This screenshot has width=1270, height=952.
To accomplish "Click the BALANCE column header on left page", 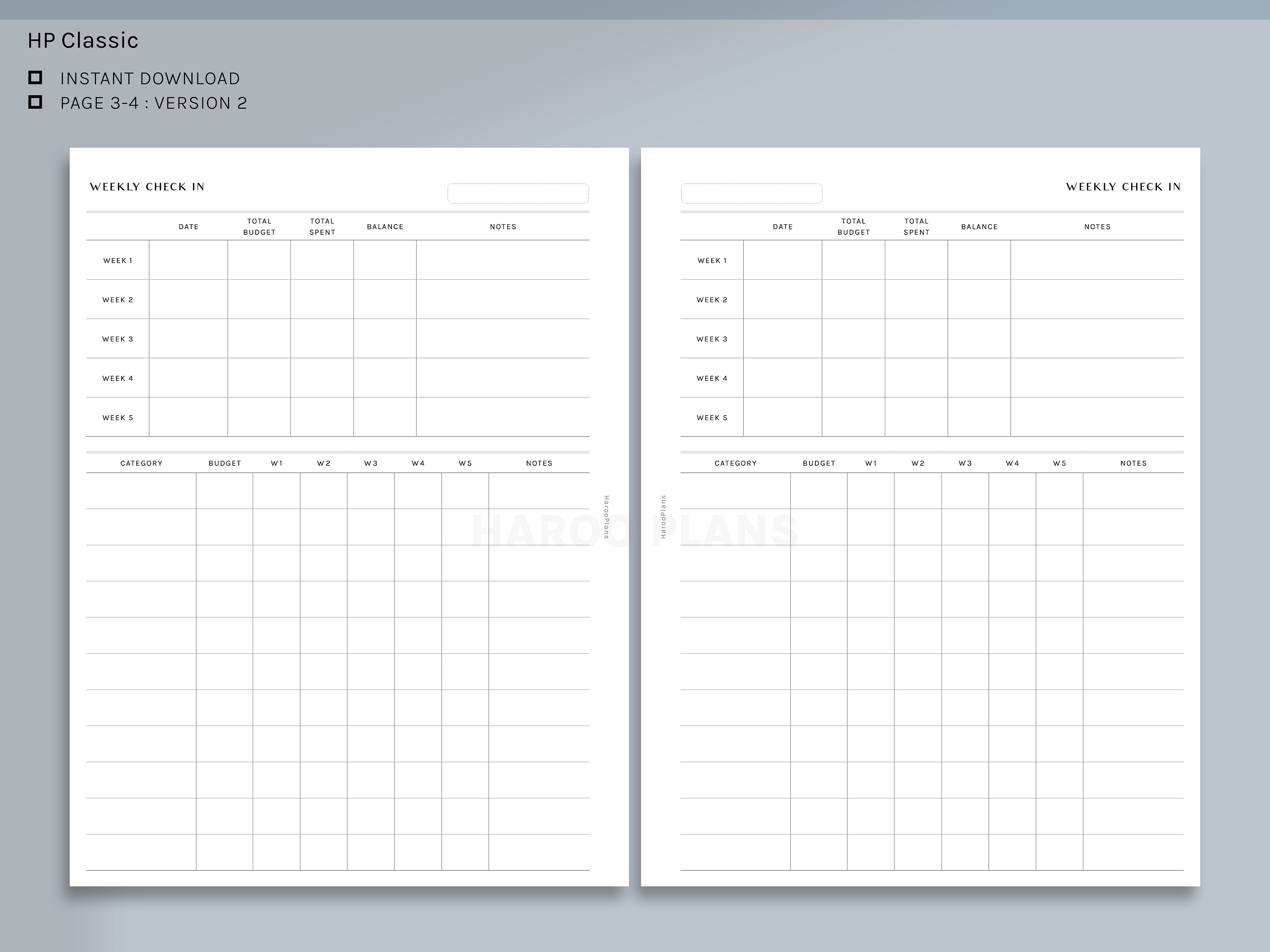I will pyautogui.click(x=385, y=227).
